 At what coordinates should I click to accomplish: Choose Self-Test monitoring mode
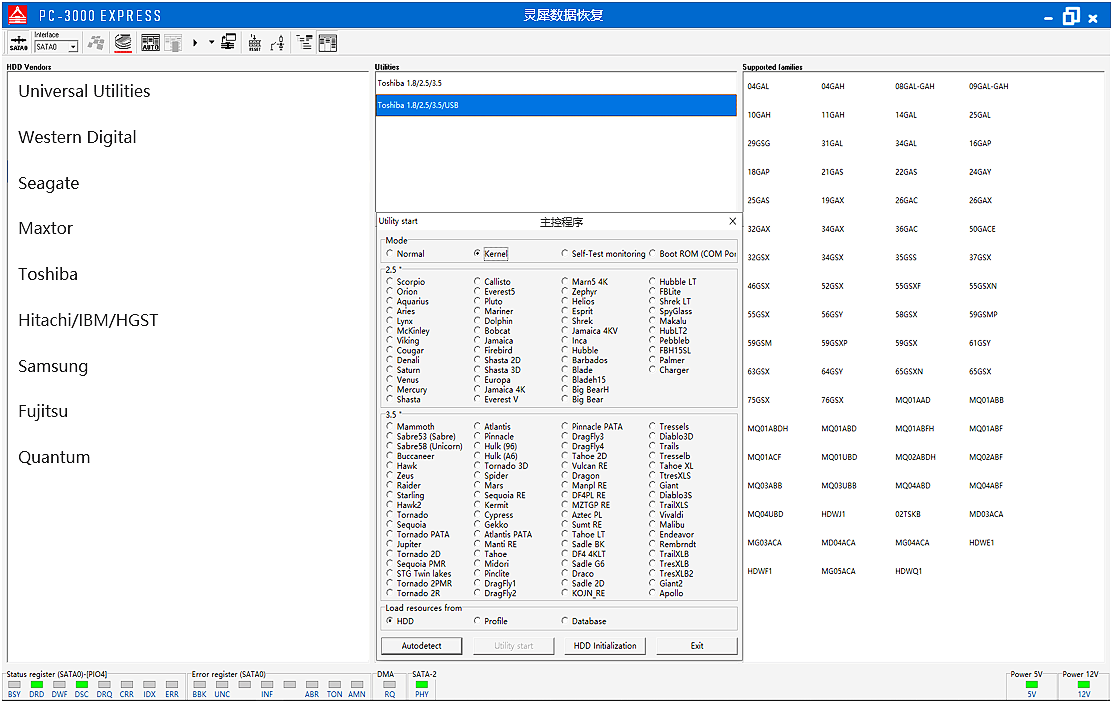565,253
